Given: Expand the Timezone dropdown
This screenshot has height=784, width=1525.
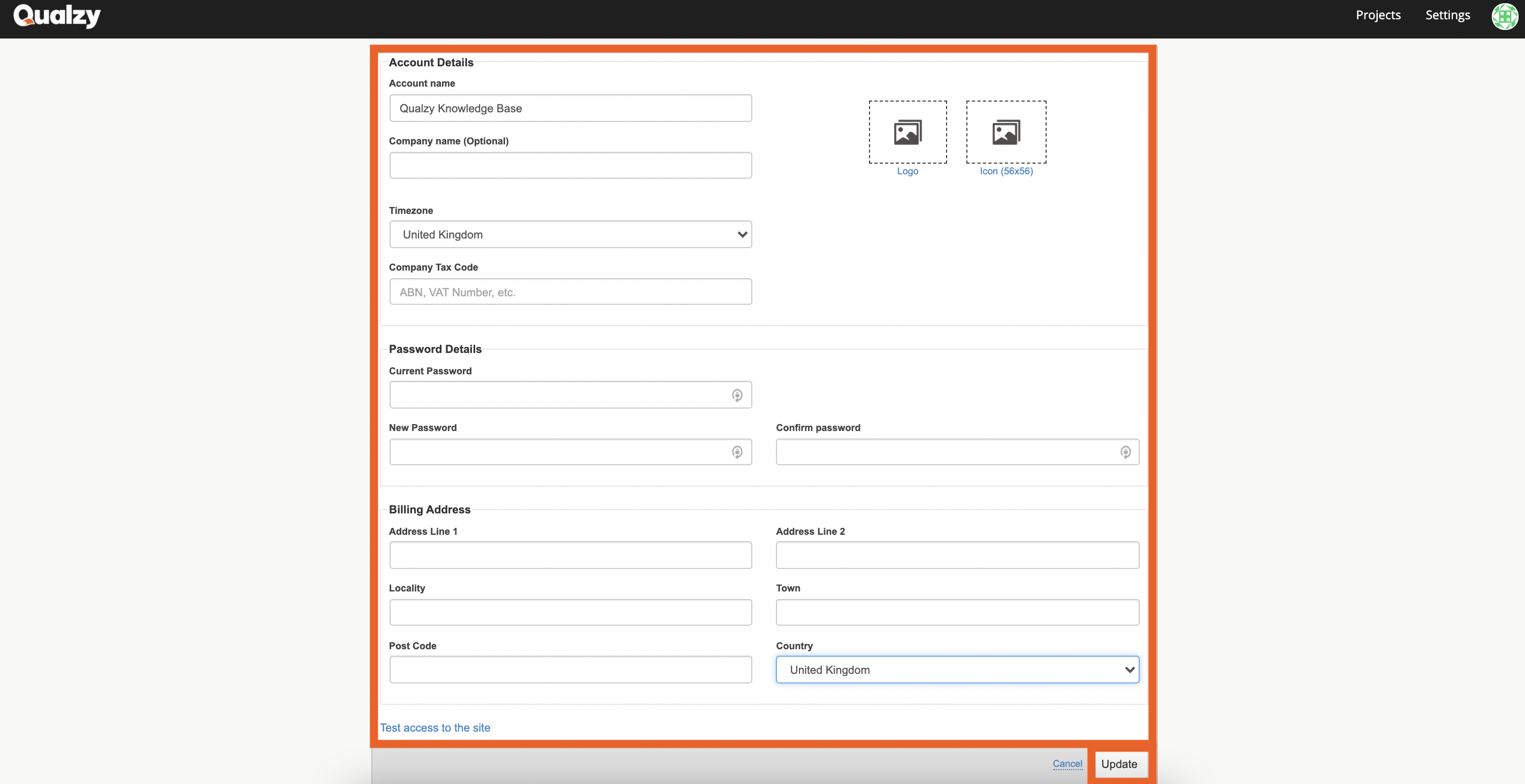Looking at the screenshot, I should point(570,234).
